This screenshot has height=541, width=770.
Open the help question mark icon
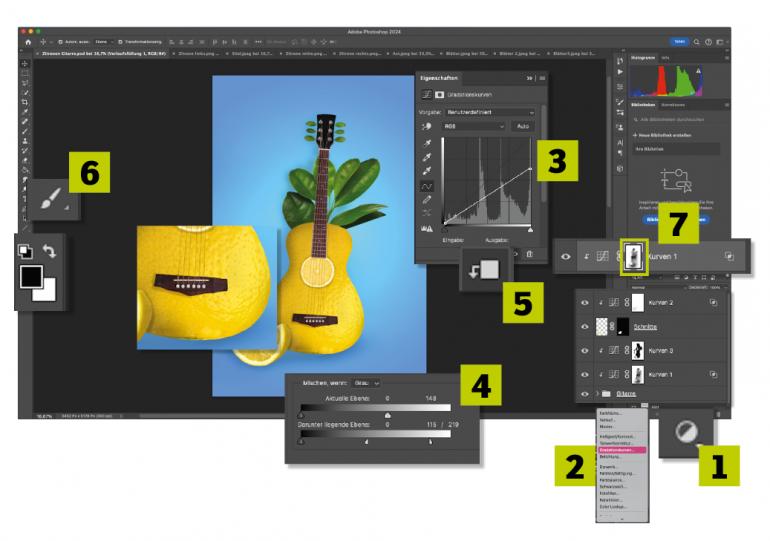coord(709,42)
